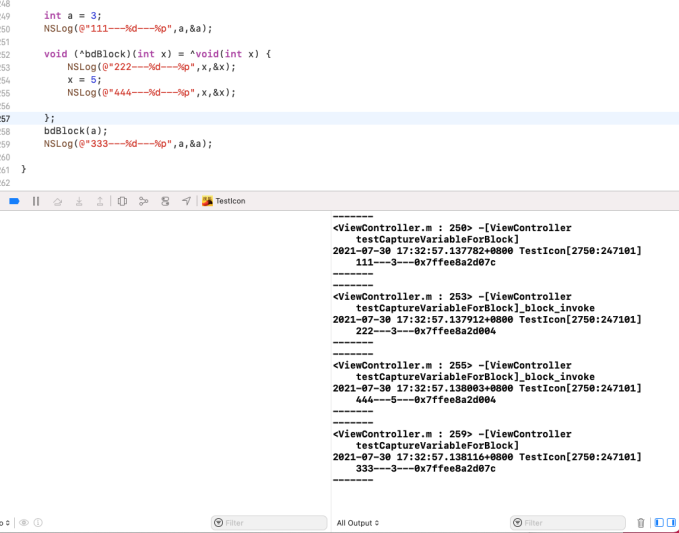Click console text '<ViewController.m : 253>'
Viewport: 679px width, 533px height.
point(402,297)
